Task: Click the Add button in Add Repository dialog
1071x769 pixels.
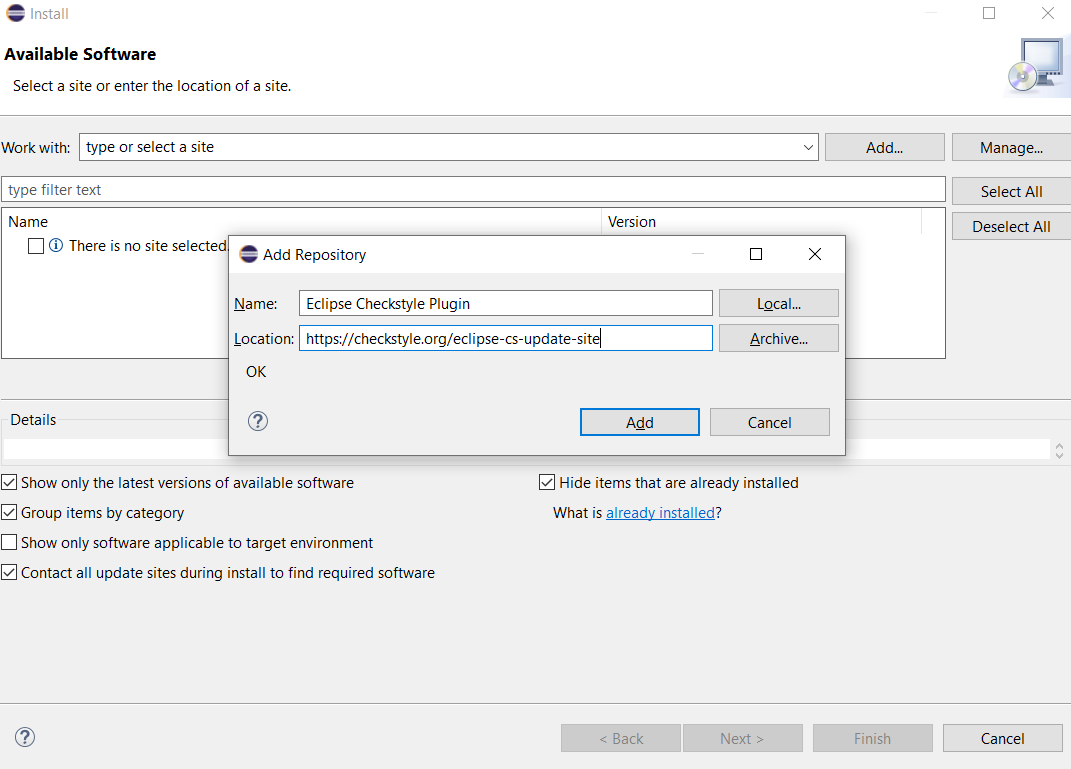Action: (639, 422)
